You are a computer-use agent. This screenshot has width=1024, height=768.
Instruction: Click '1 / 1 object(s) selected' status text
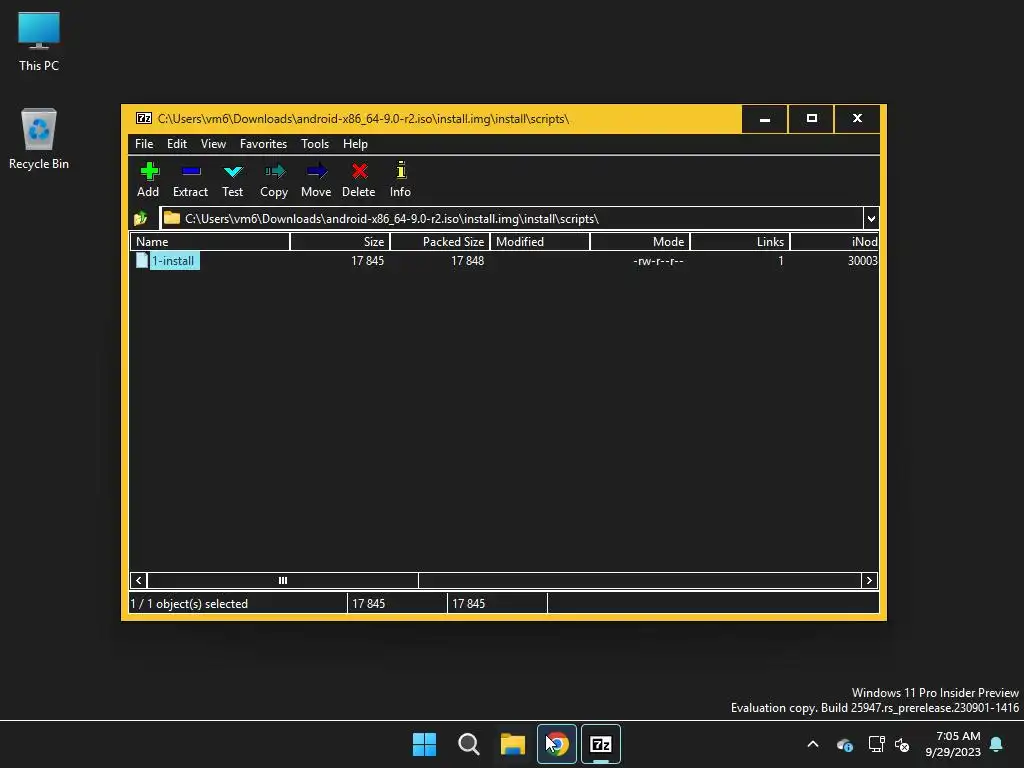(189, 604)
